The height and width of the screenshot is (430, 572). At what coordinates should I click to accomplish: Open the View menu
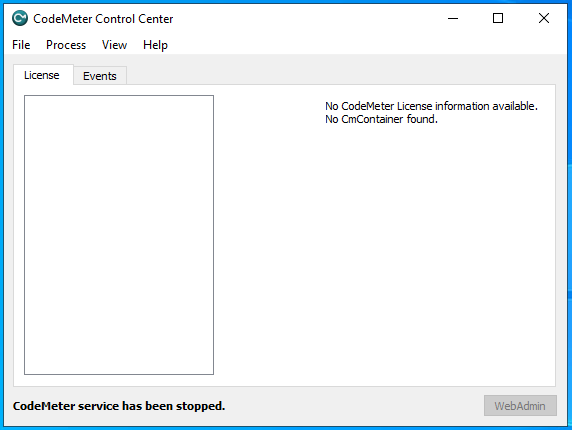tap(115, 45)
